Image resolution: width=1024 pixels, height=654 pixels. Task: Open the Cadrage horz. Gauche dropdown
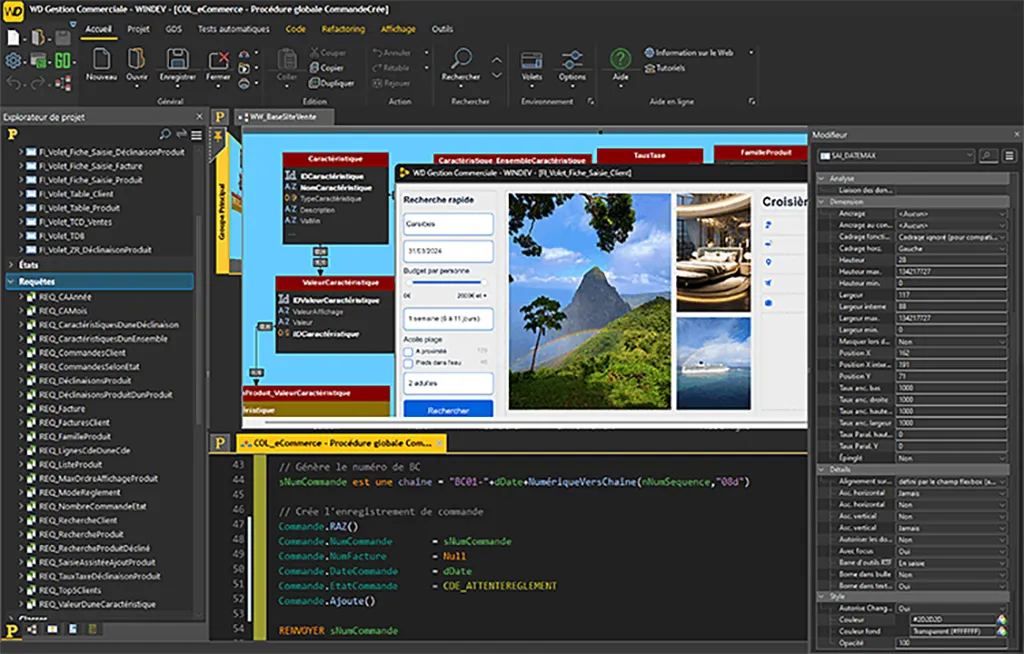[x=1003, y=248]
